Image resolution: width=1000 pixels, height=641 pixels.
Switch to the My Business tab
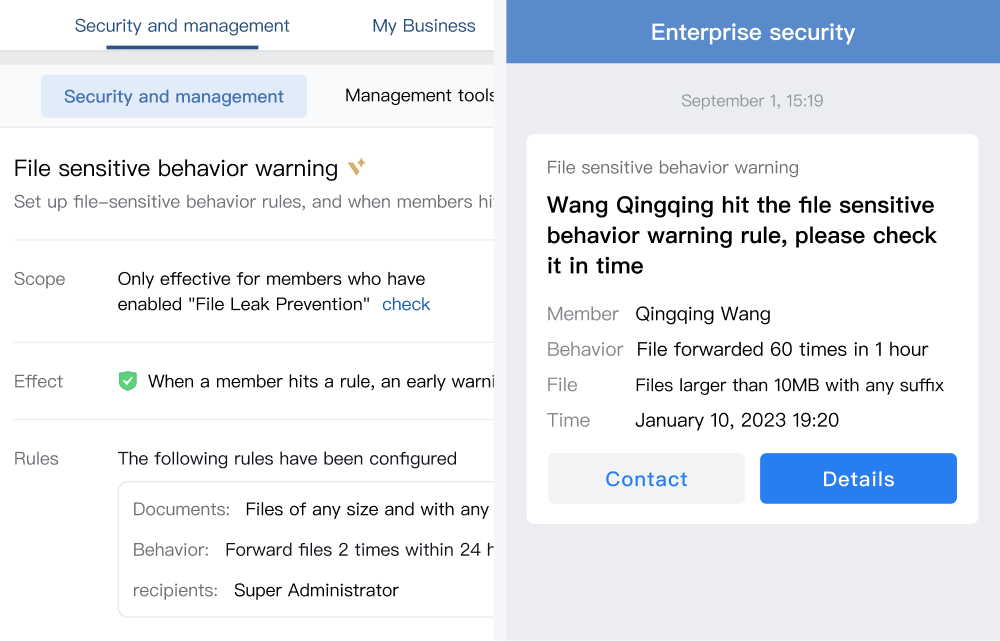423,26
